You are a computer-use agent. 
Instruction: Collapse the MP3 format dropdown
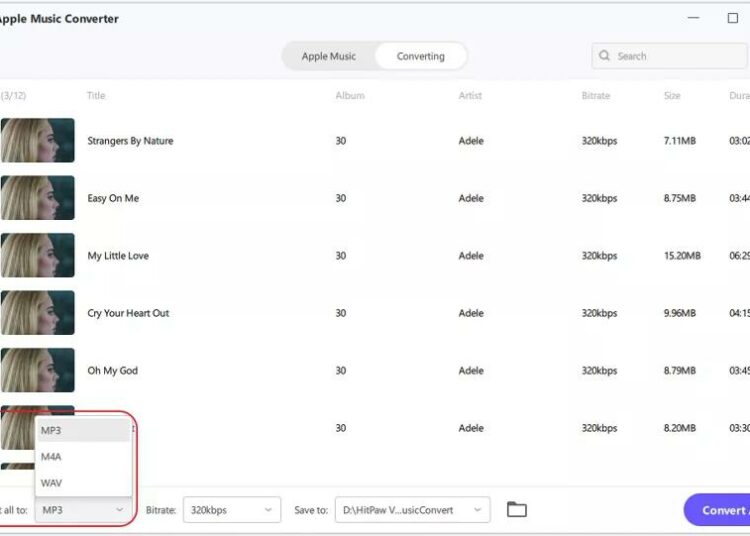click(x=83, y=510)
